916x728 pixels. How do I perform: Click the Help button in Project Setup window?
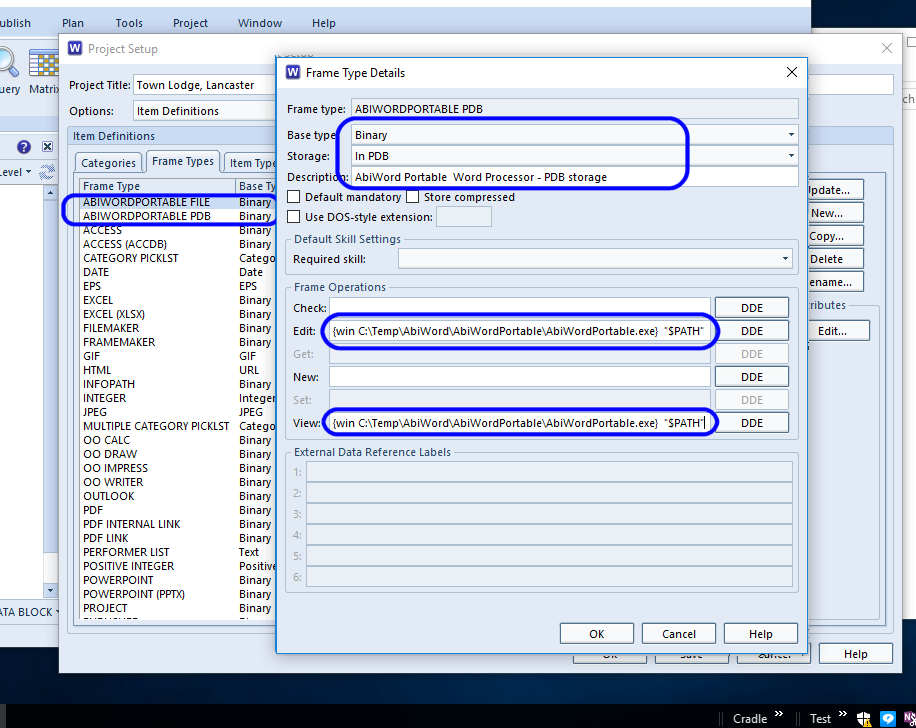[856, 654]
